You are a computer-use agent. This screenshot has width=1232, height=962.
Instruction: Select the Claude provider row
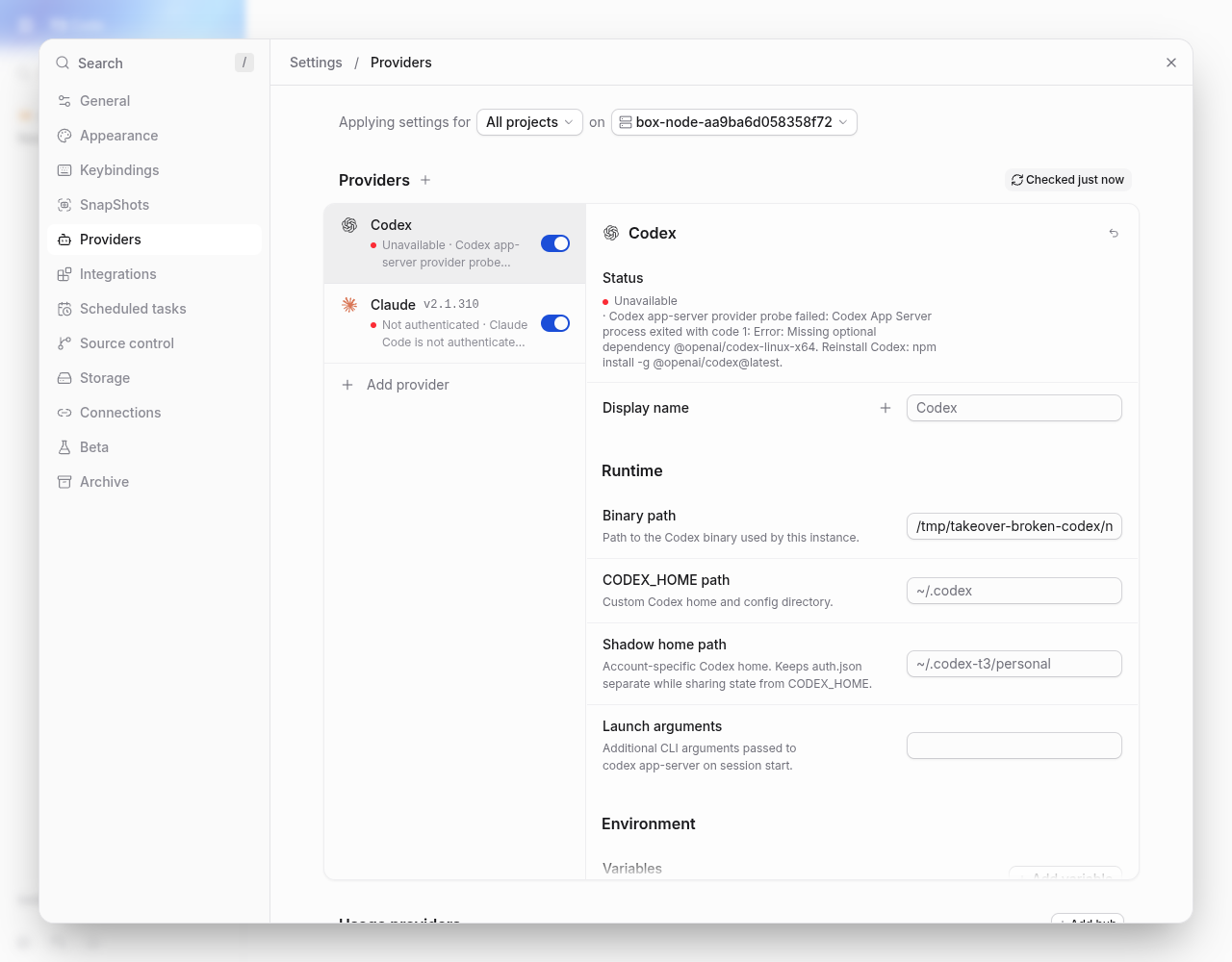[x=455, y=323]
